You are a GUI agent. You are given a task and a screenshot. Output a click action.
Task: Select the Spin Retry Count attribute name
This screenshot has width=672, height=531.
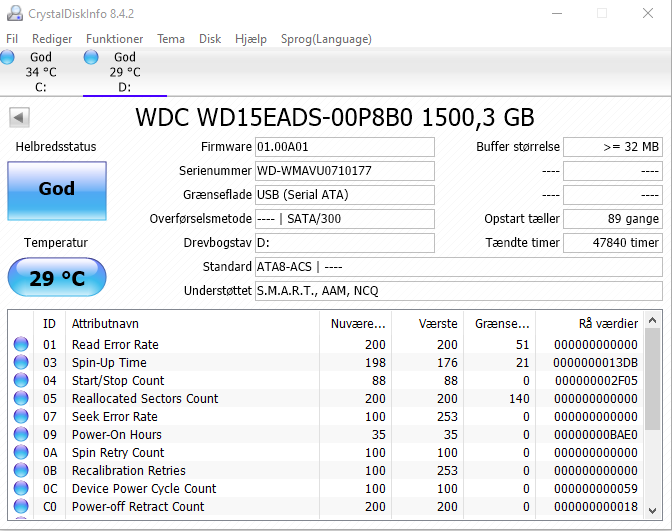[118, 453]
